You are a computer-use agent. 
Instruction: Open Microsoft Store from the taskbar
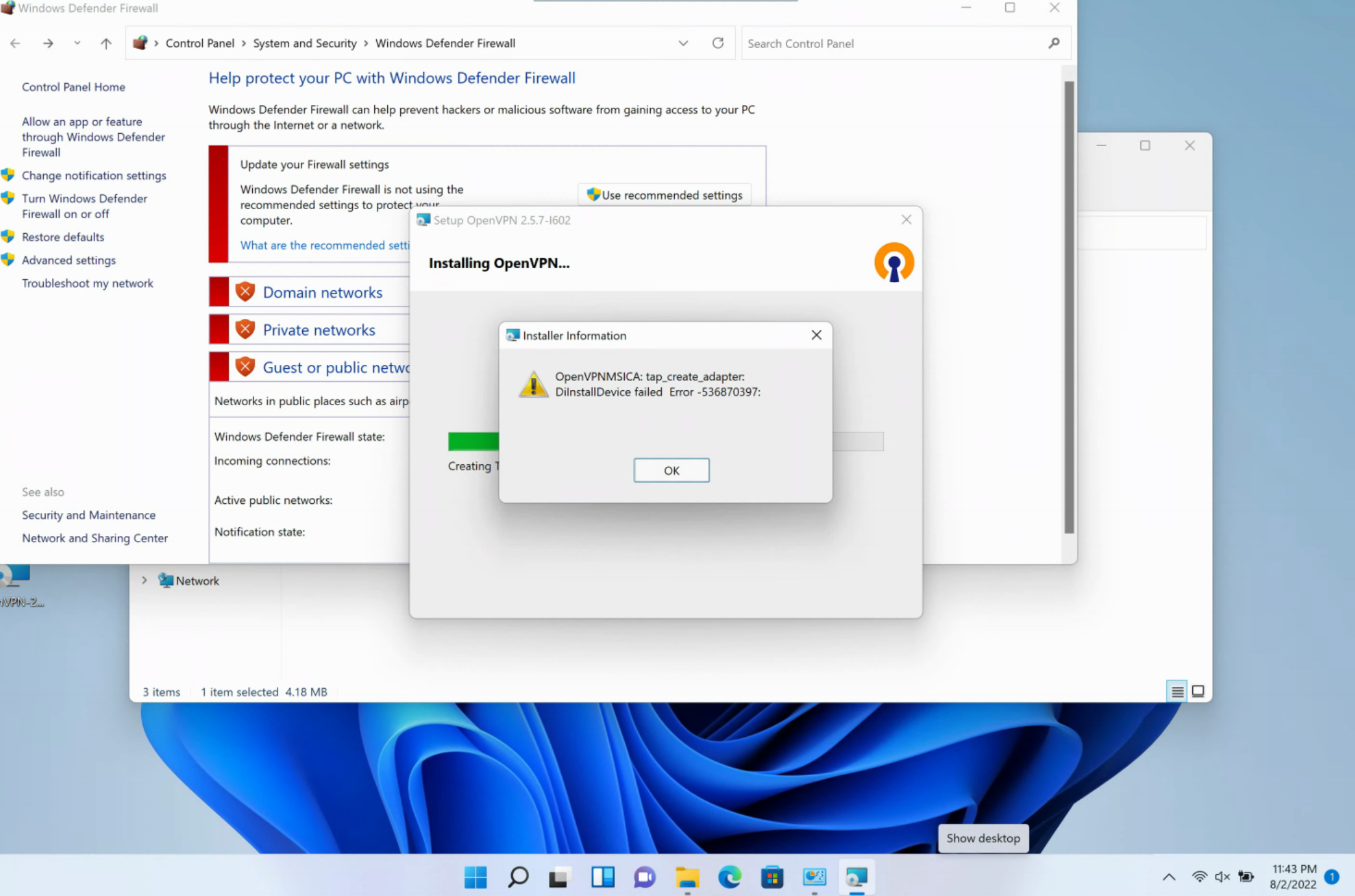point(772,876)
